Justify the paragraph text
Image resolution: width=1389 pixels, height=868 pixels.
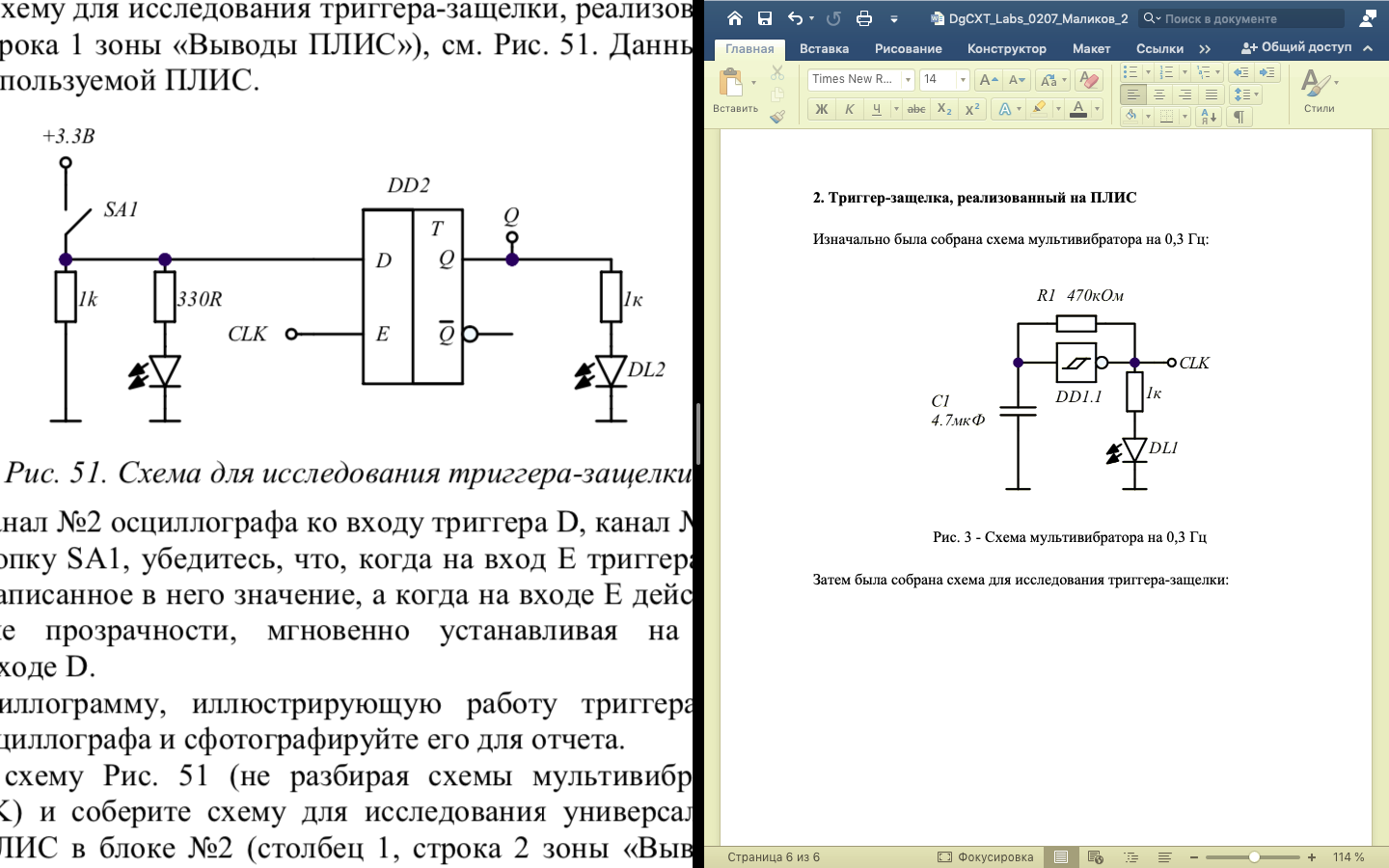pyautogui.click(x=1212, y=95)
